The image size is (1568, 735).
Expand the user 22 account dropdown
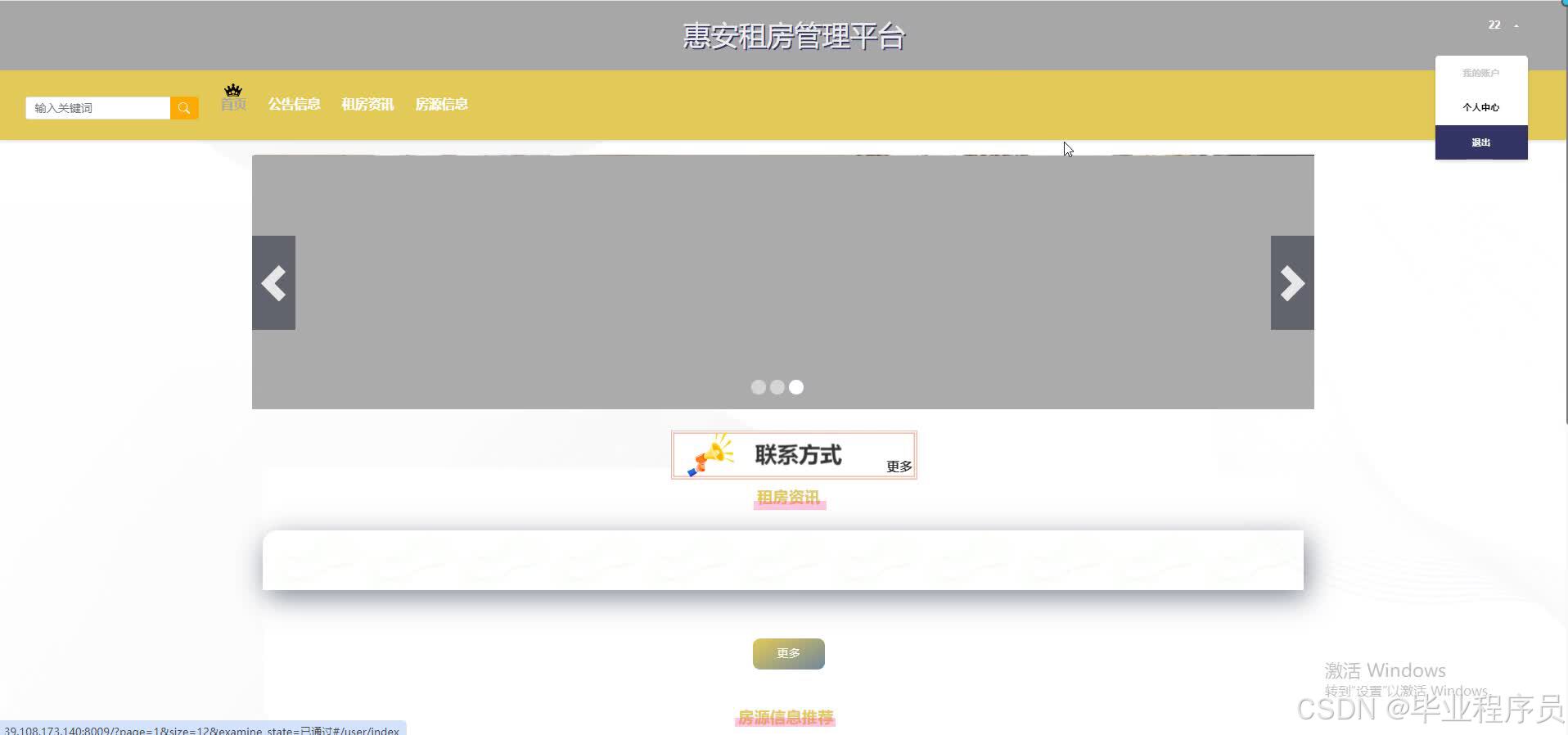click(x=1503, y=25)
